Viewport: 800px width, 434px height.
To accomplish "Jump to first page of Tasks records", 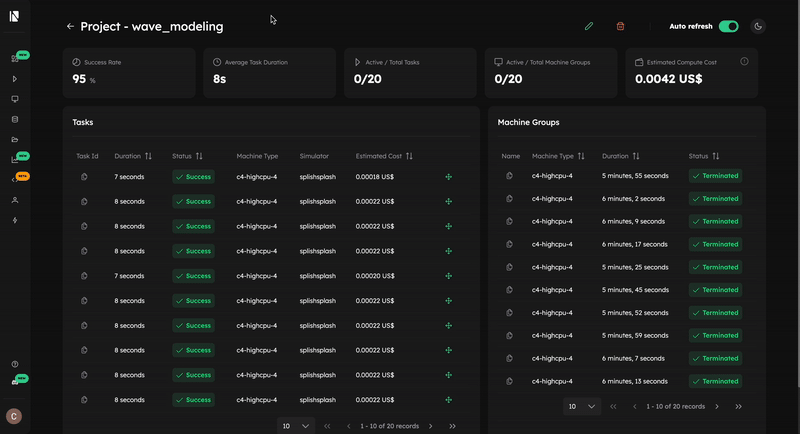I will click(327, 426).
